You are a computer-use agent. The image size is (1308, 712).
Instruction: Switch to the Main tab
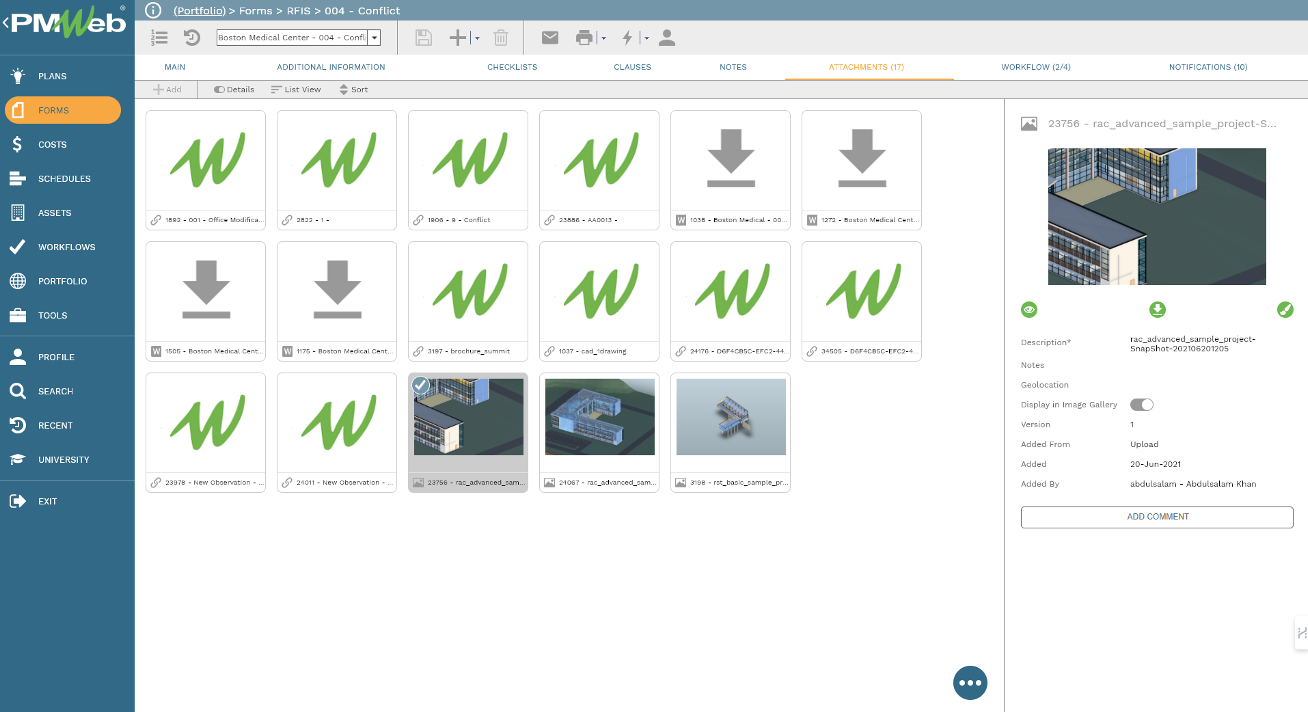pyautogui.click(x=175, y=67)
